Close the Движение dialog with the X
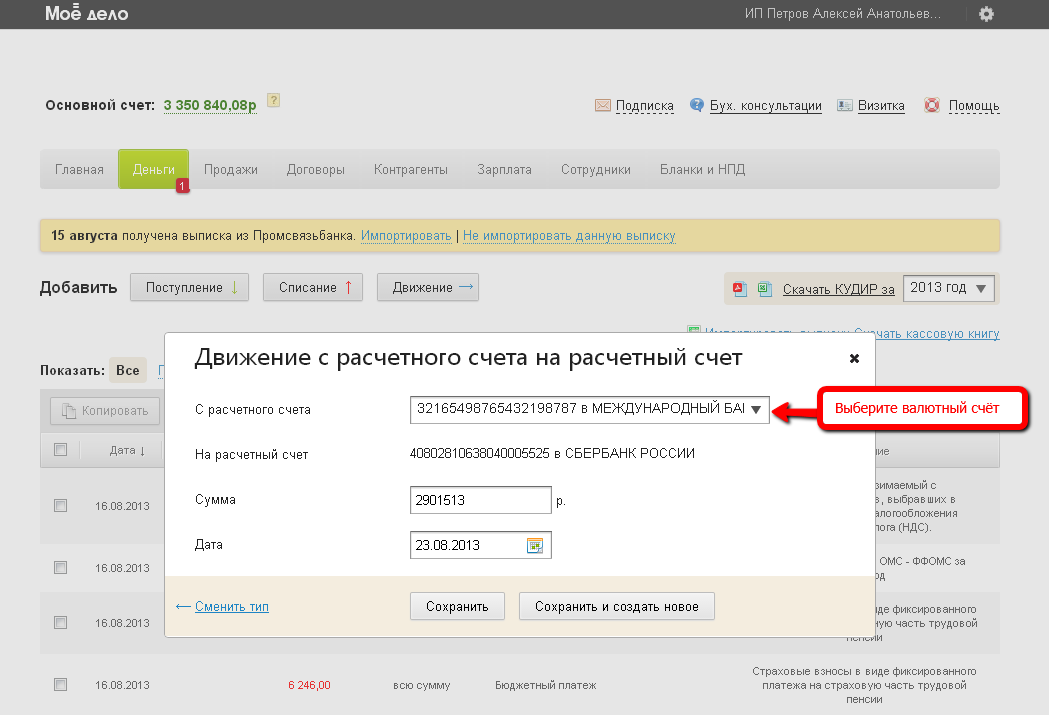This screenshot has height=715, width=1049. (854, 358)
